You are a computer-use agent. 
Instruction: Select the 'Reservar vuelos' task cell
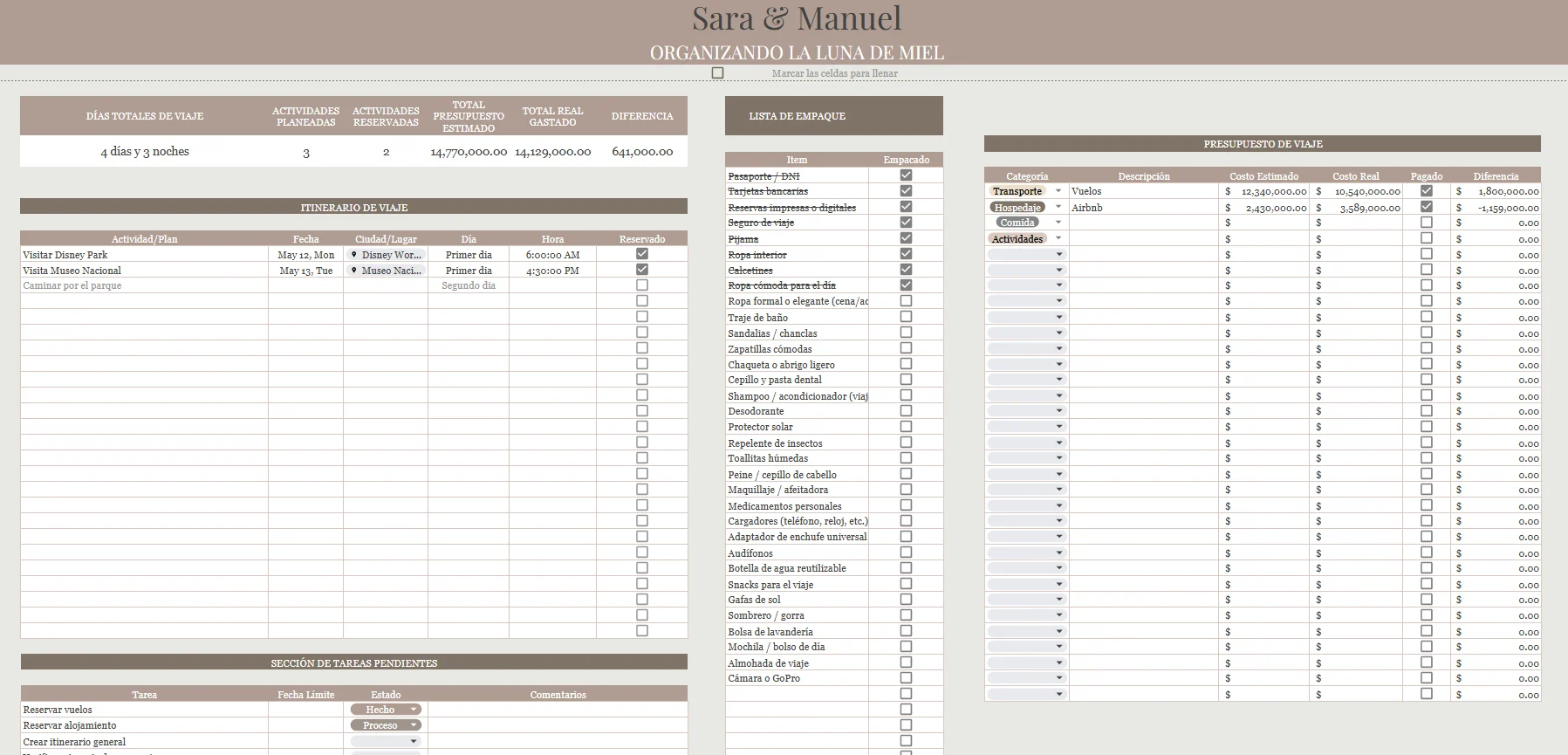click(144, 710)
